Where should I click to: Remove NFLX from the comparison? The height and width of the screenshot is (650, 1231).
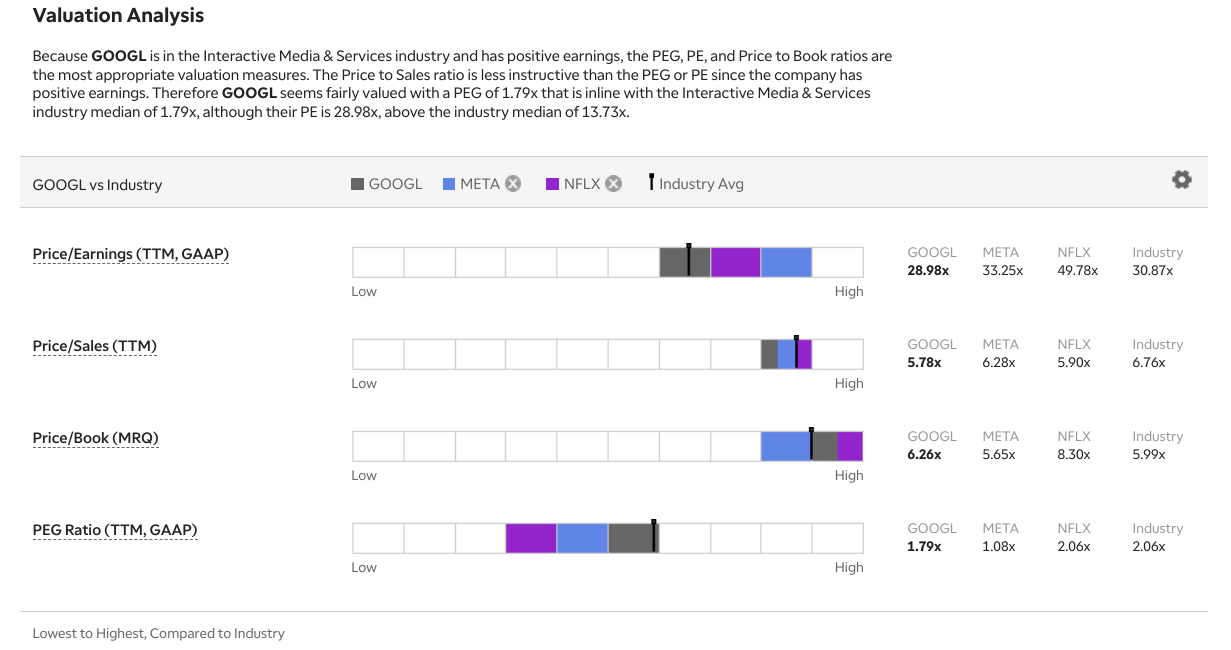[x=614, y=184]
